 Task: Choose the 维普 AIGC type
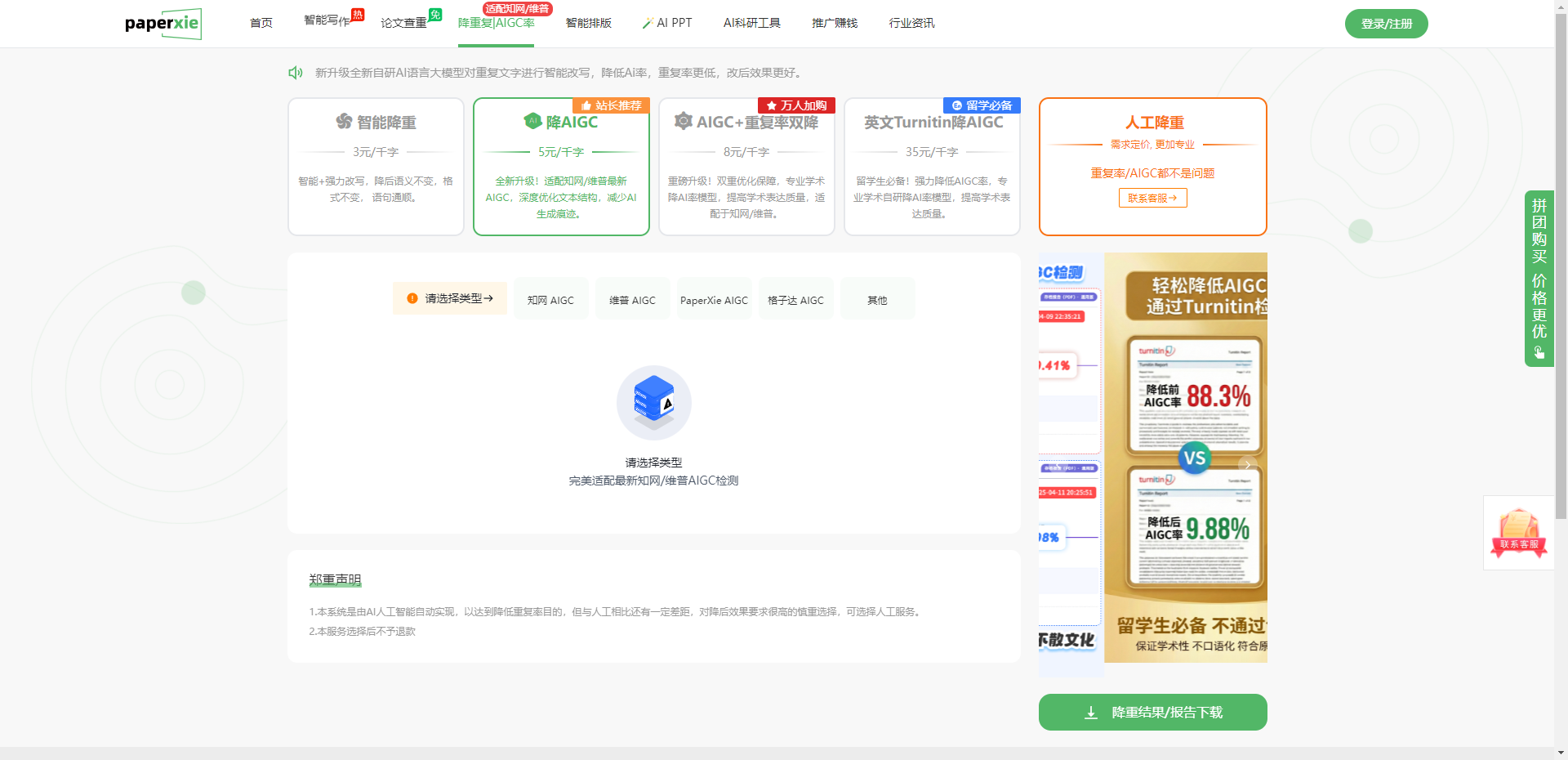632,300
